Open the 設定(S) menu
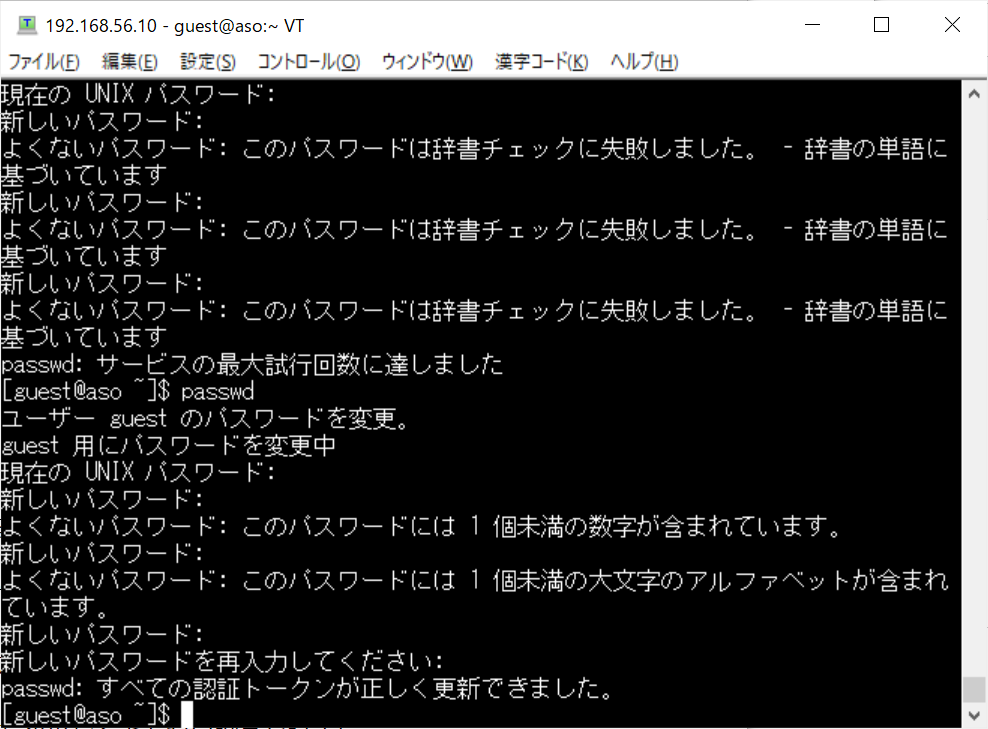Screen dimensions: 988x729 pyautogui.click(x=208, y=62)
